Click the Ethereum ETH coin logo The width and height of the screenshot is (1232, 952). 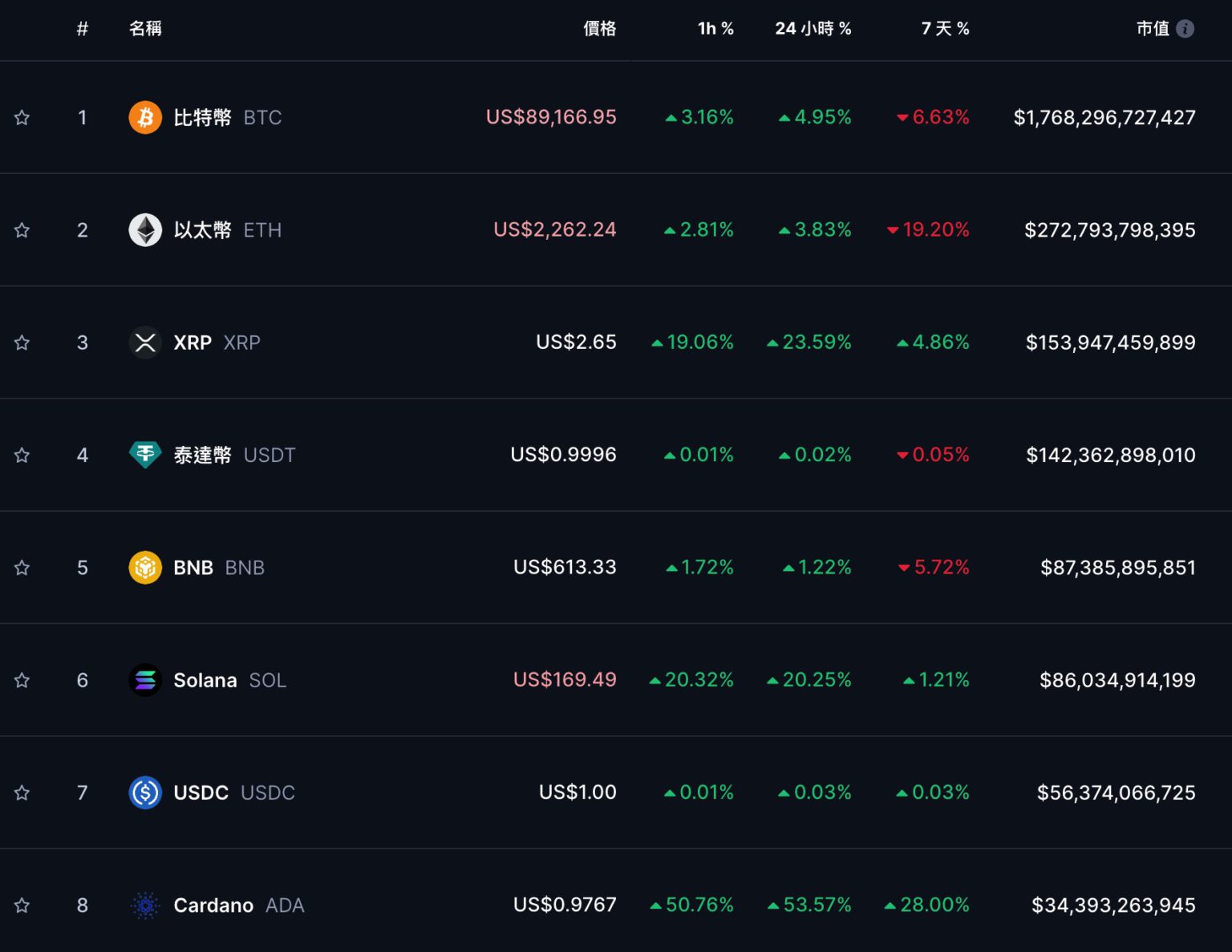coord(145,230)
